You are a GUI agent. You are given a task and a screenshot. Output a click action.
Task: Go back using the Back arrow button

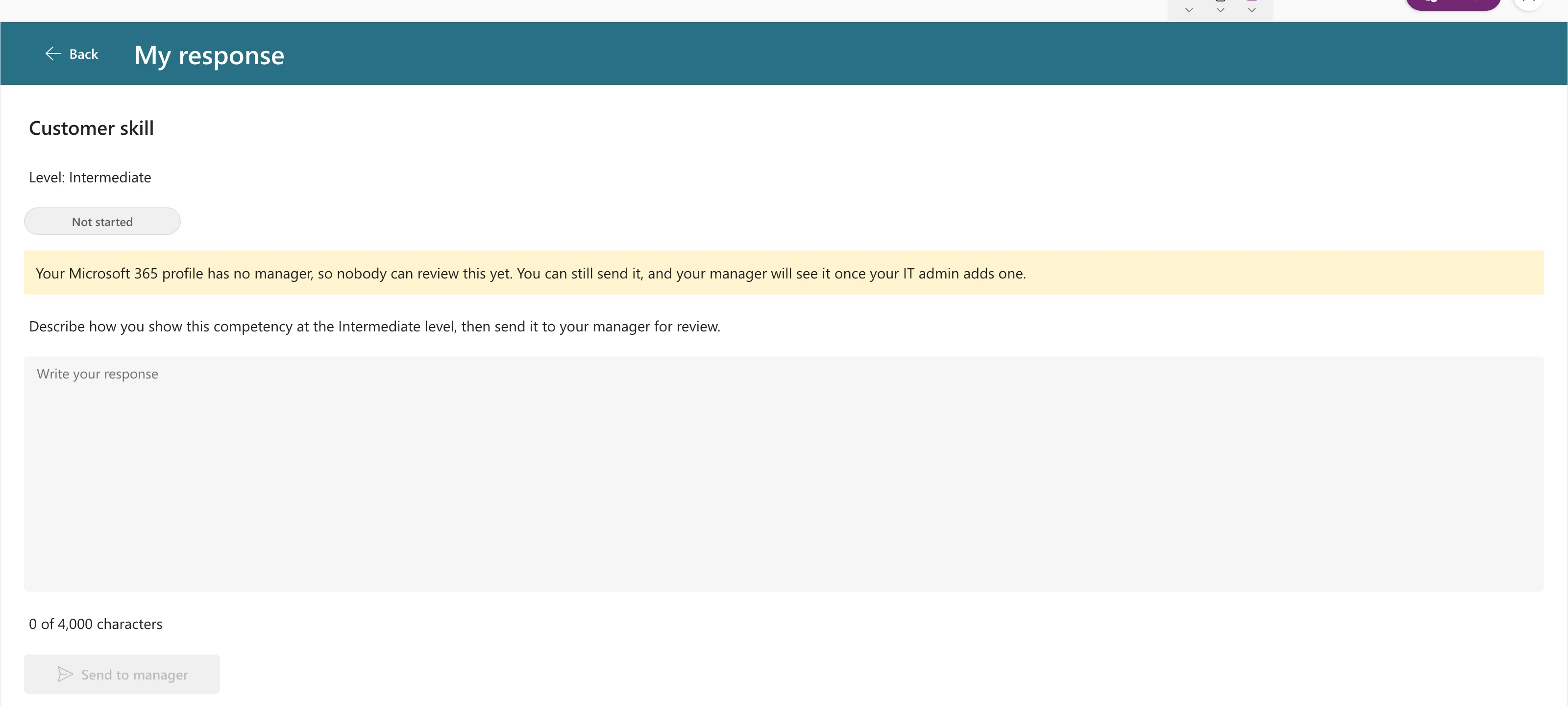(x=71, y=54)
